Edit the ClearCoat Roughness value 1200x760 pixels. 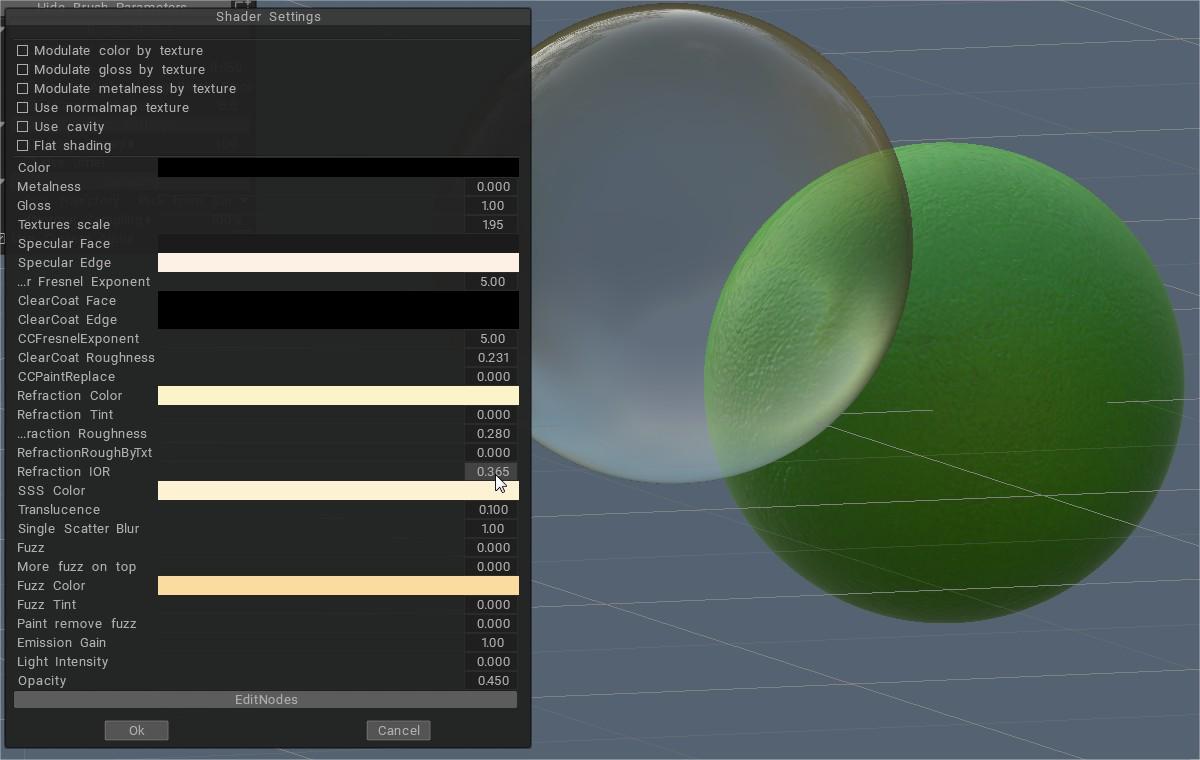491,357
